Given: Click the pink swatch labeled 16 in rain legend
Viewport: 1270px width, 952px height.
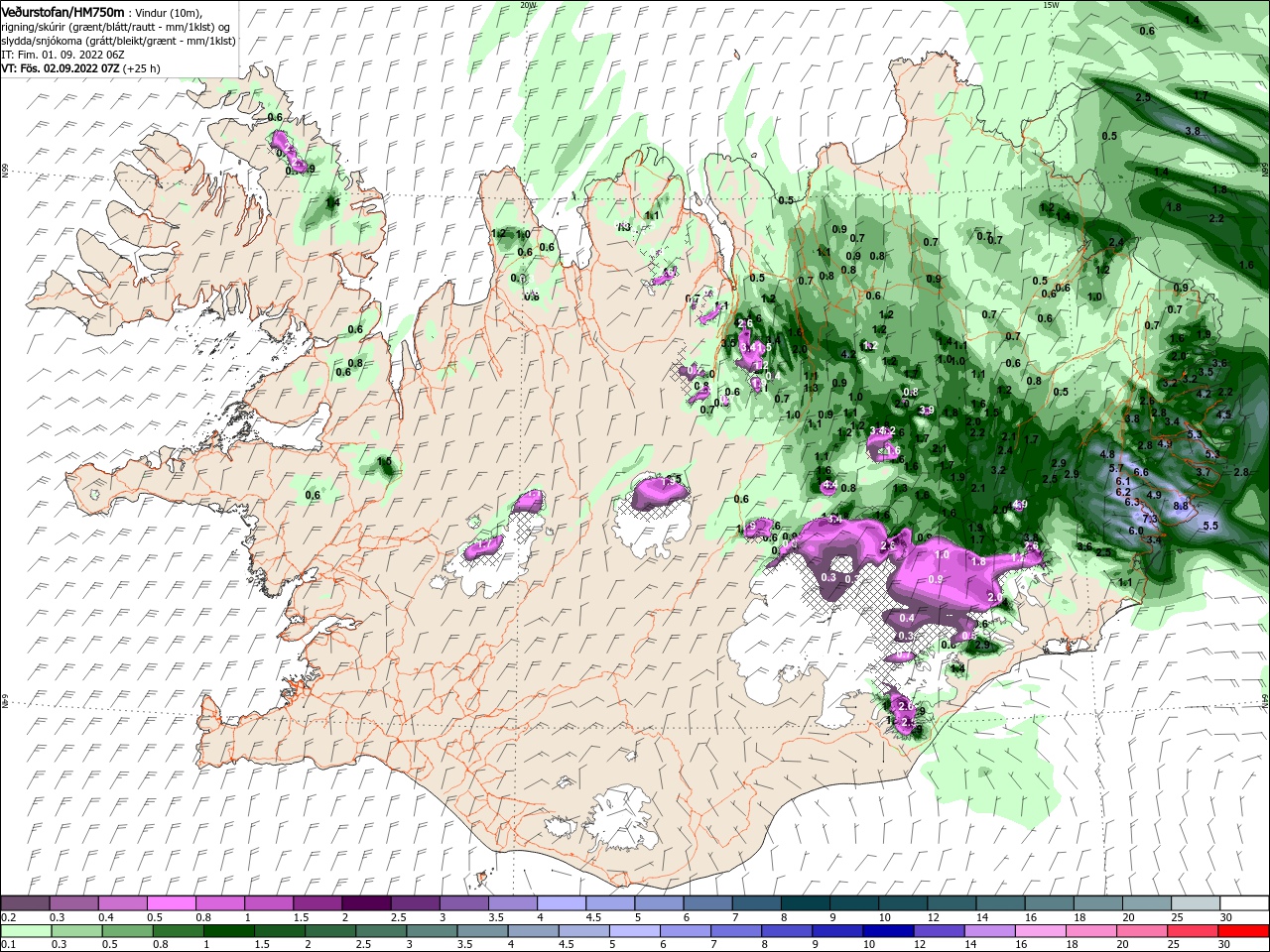Looking at the screenshot, I should [1041, 929].
